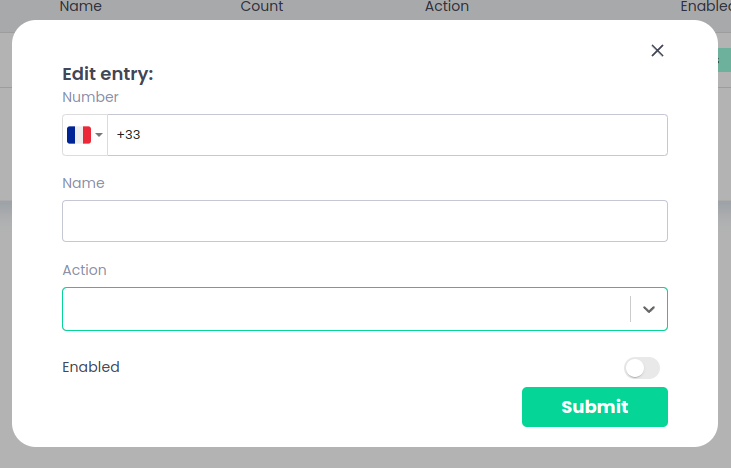Click the divider beside the Action chevron
731x468 pixels.
pyautogui.click(x=630, y=309)
